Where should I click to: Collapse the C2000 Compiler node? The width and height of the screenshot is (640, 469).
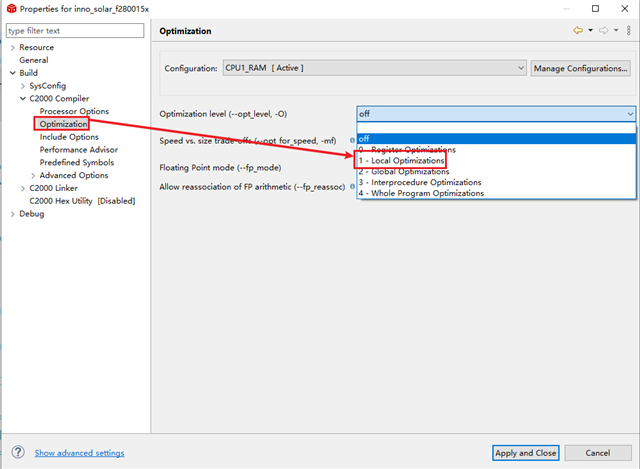click(x=22, y=98)
